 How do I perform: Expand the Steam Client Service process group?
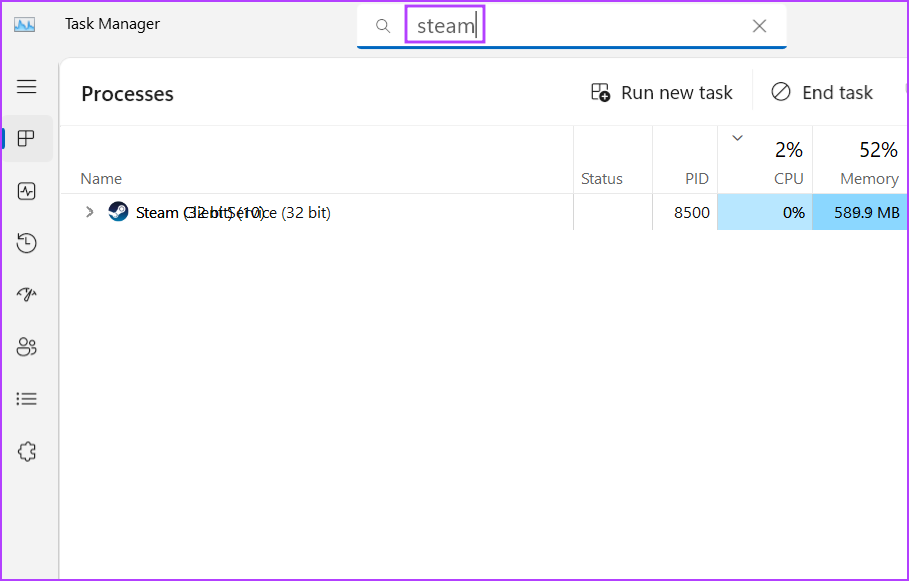89,212
